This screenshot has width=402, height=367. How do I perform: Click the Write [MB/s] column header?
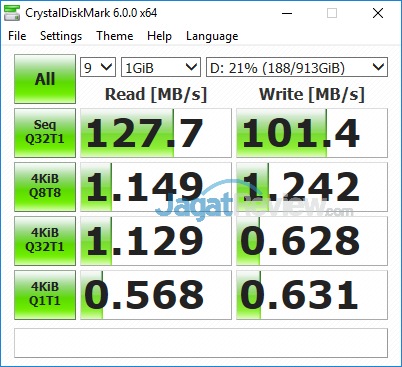pyautogui.click(x=312, y=94)
